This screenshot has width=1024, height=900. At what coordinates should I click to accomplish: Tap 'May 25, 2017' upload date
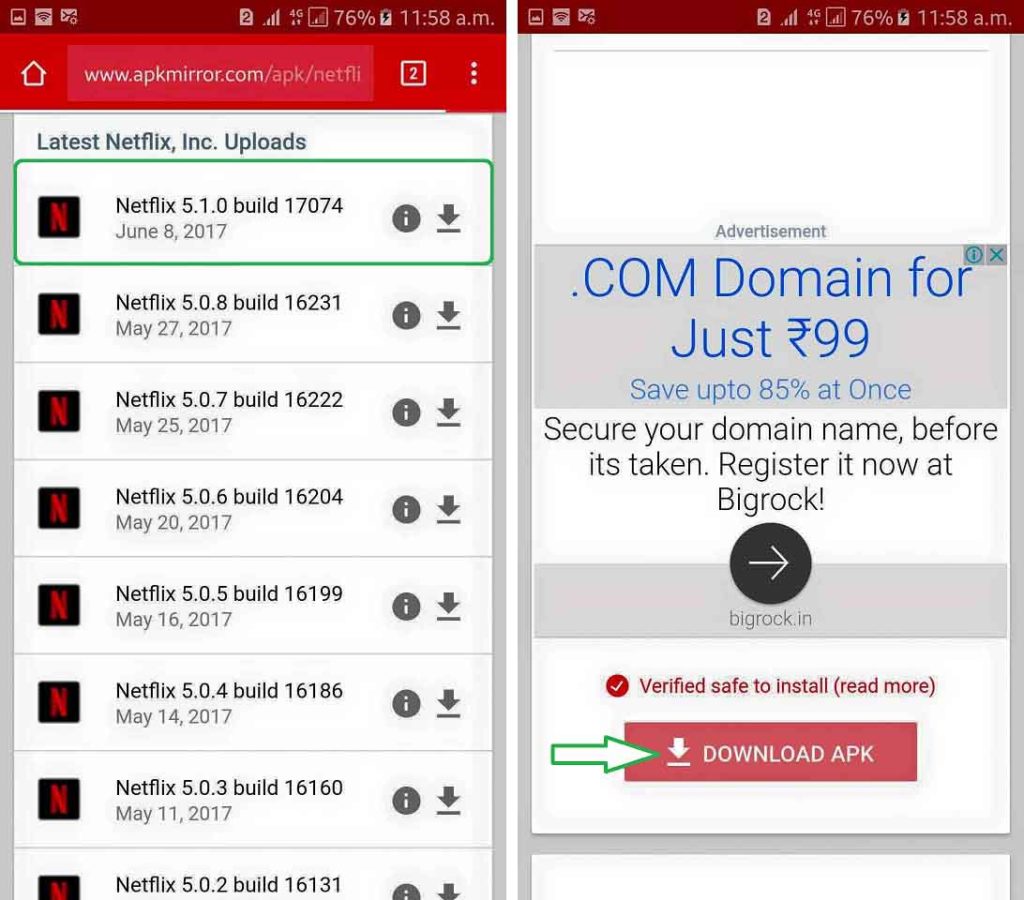point(174,426)
